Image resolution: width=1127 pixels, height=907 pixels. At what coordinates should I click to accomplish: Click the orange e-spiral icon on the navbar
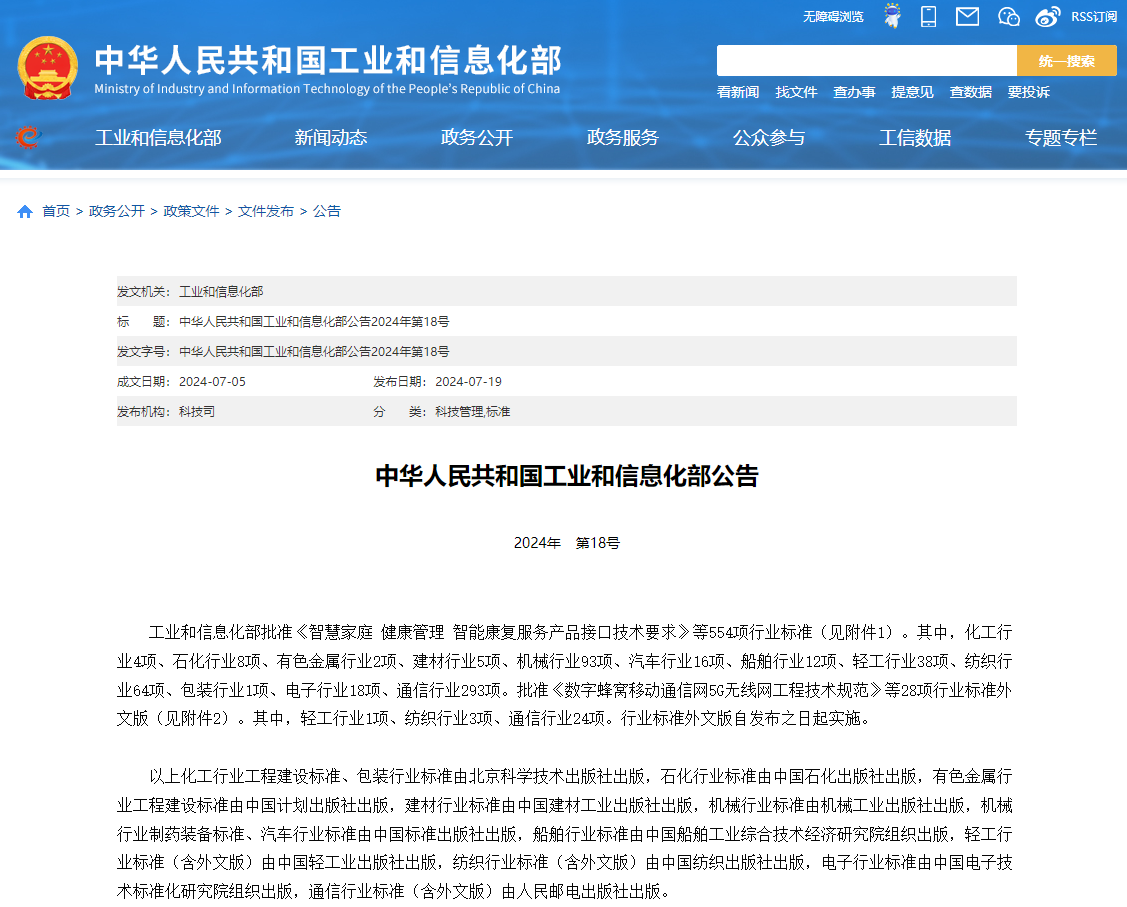pyautogui.click(x=28, y=138)
